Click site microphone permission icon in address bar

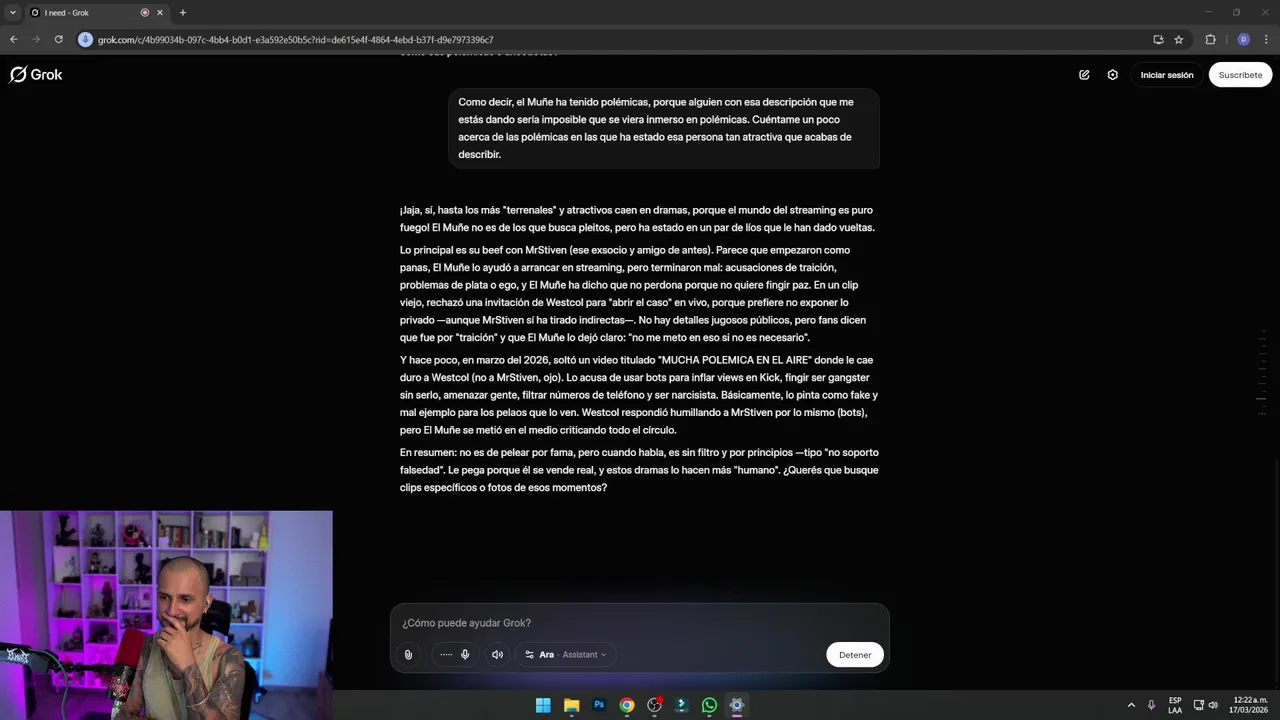pos(85,40)
